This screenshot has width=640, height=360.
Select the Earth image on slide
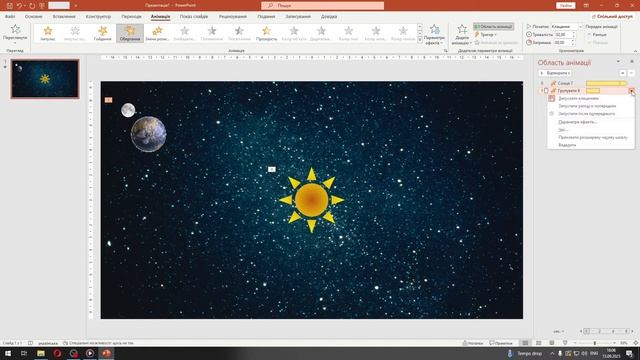(149, 134)
